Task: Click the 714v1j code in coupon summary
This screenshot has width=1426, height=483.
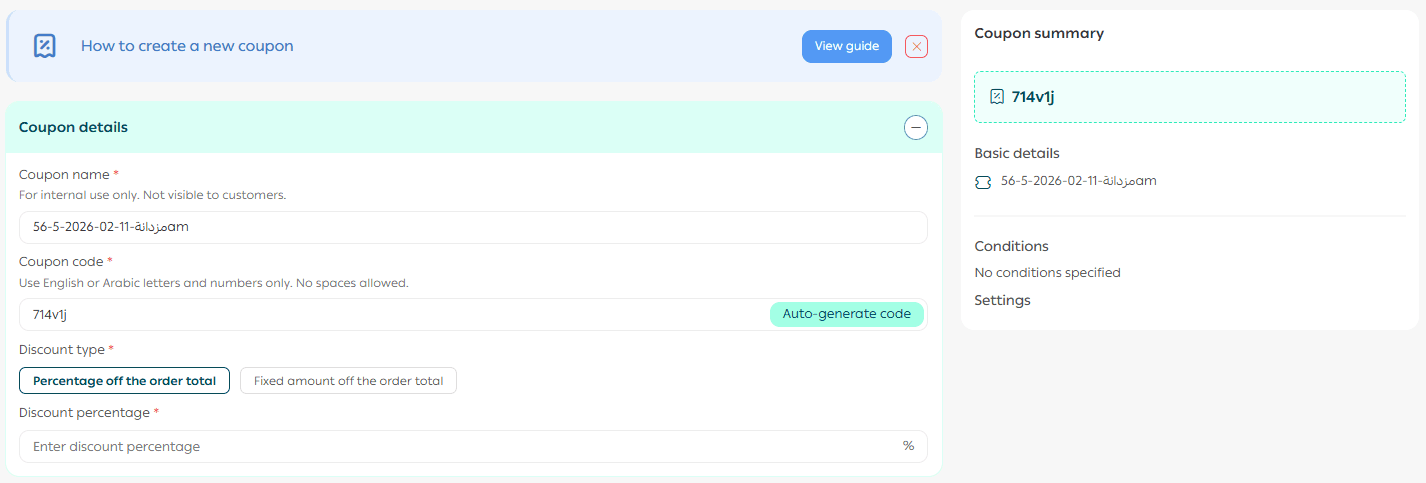Action: pos(1033,97)
